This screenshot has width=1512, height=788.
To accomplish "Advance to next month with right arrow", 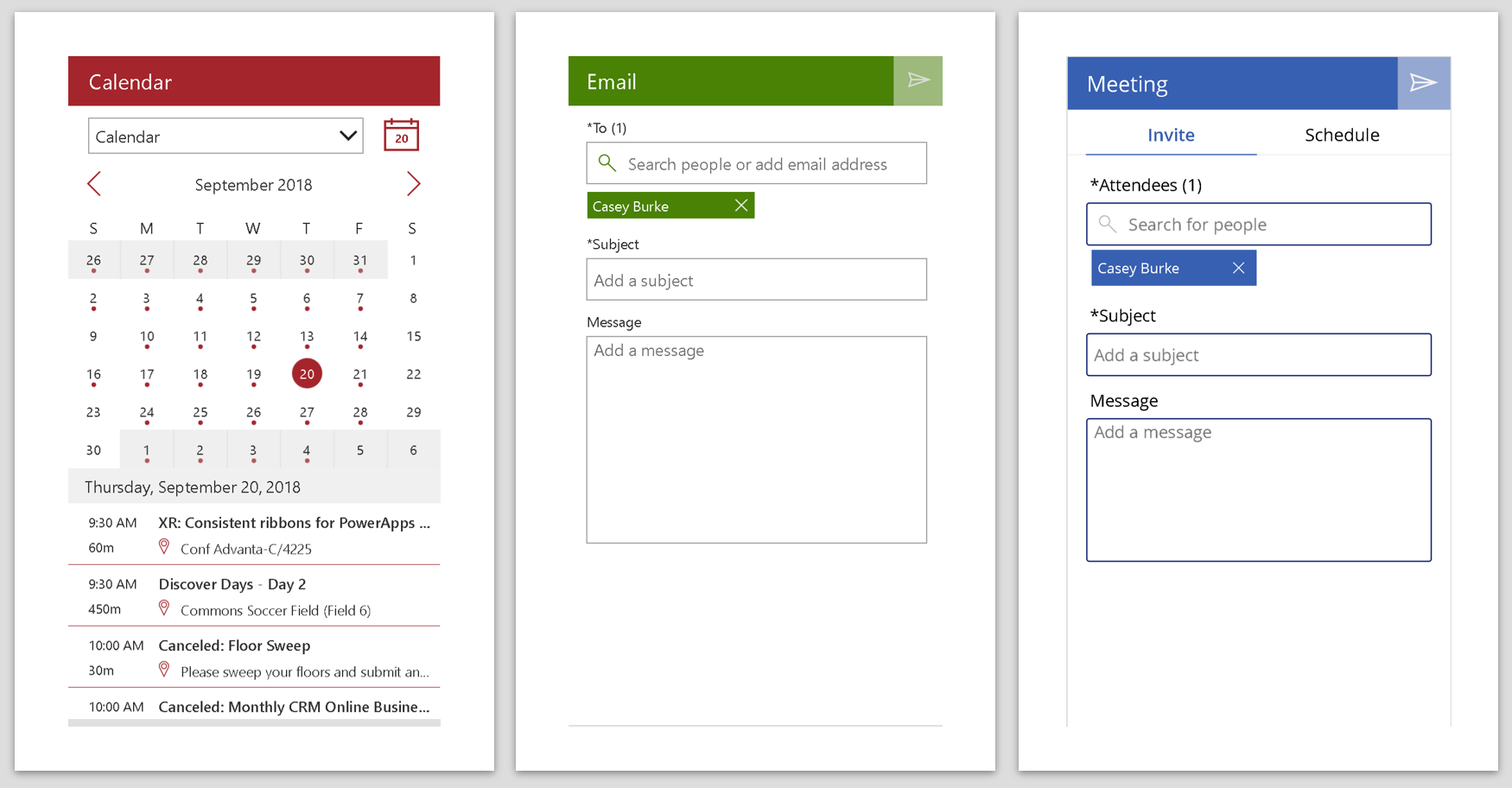I will [x=413, y=184].
